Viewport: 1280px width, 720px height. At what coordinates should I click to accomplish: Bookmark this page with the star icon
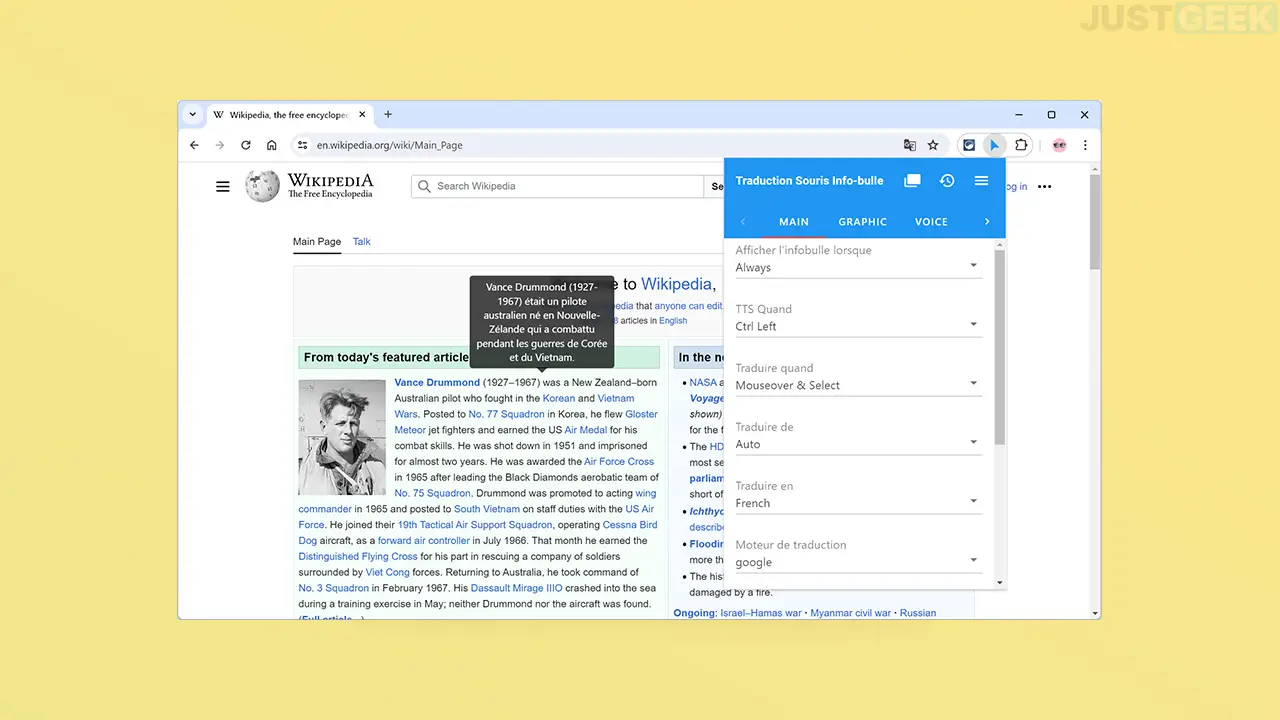coord(933,145)
